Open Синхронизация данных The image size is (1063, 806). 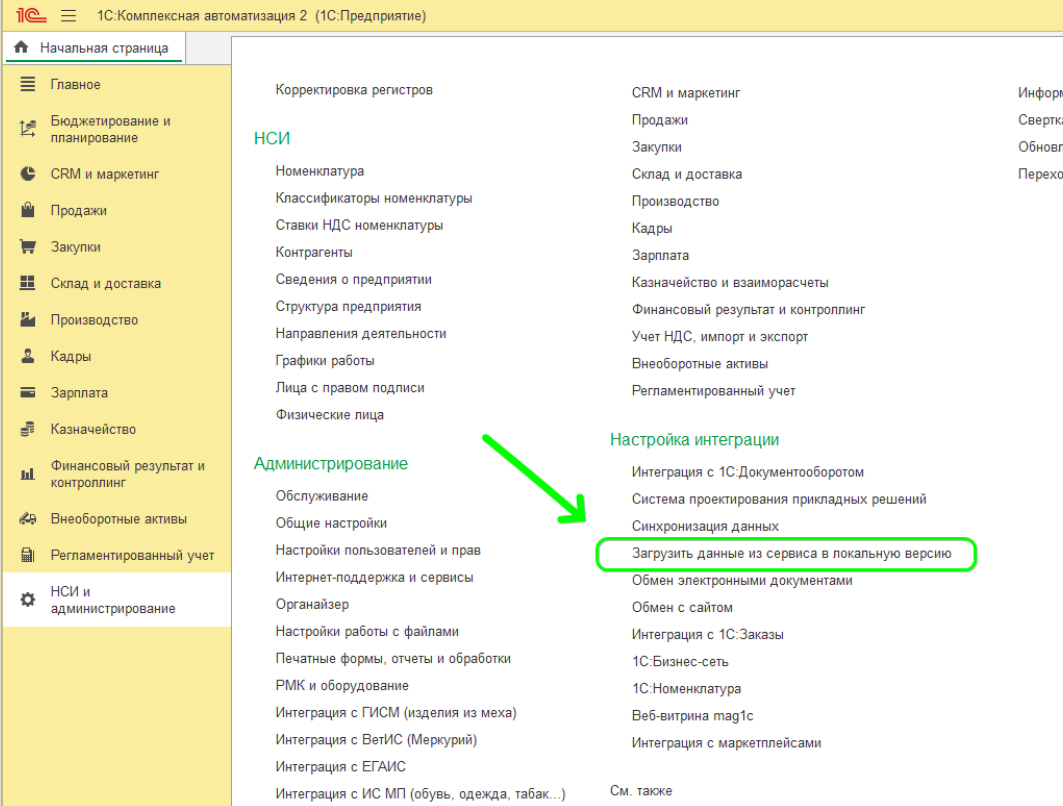(x=705, y=527)
